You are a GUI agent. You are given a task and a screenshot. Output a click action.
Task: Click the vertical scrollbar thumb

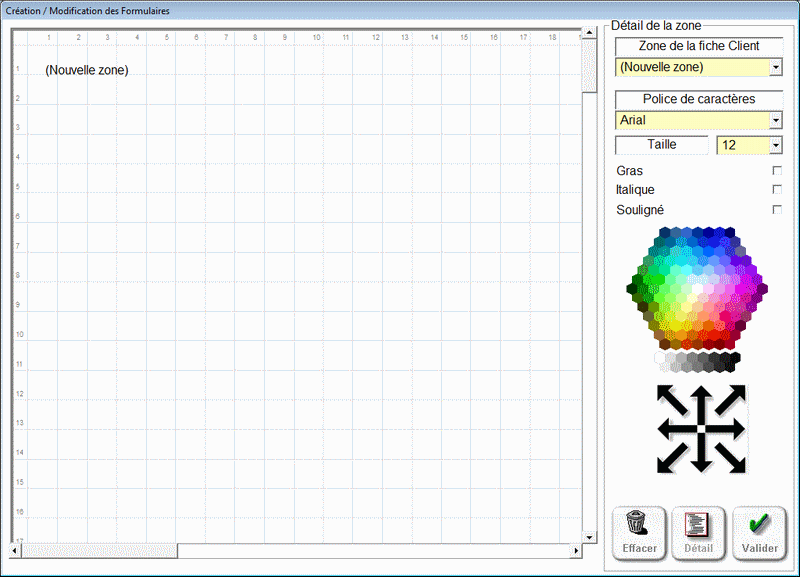pos(589,66)
